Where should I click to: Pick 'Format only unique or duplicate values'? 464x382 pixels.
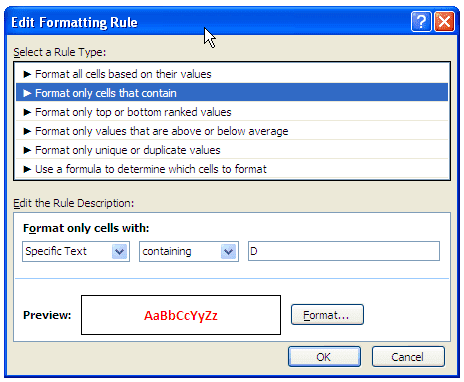pos(232,150)
